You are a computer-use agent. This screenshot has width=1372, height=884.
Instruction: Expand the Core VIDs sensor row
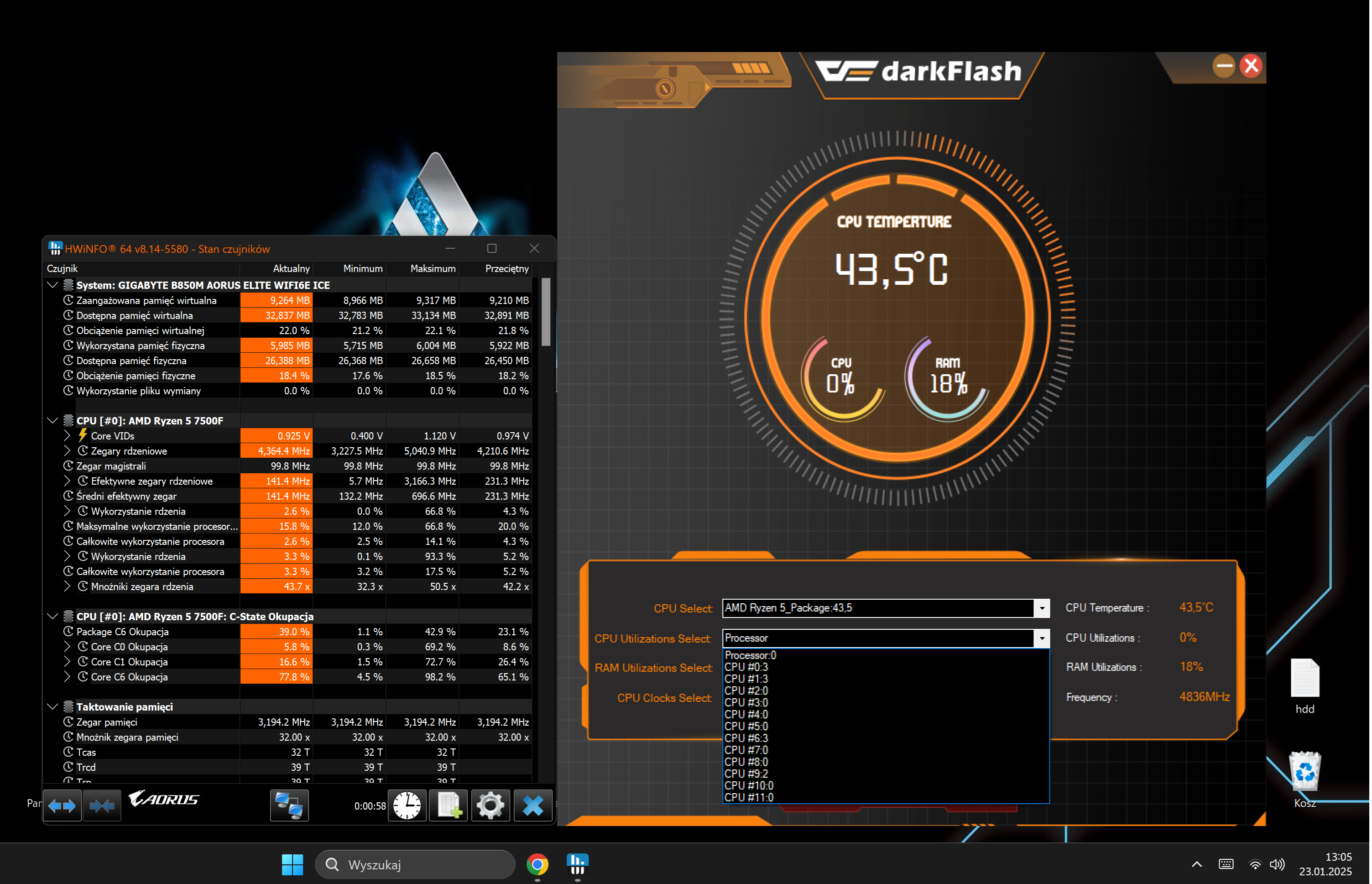67,436
